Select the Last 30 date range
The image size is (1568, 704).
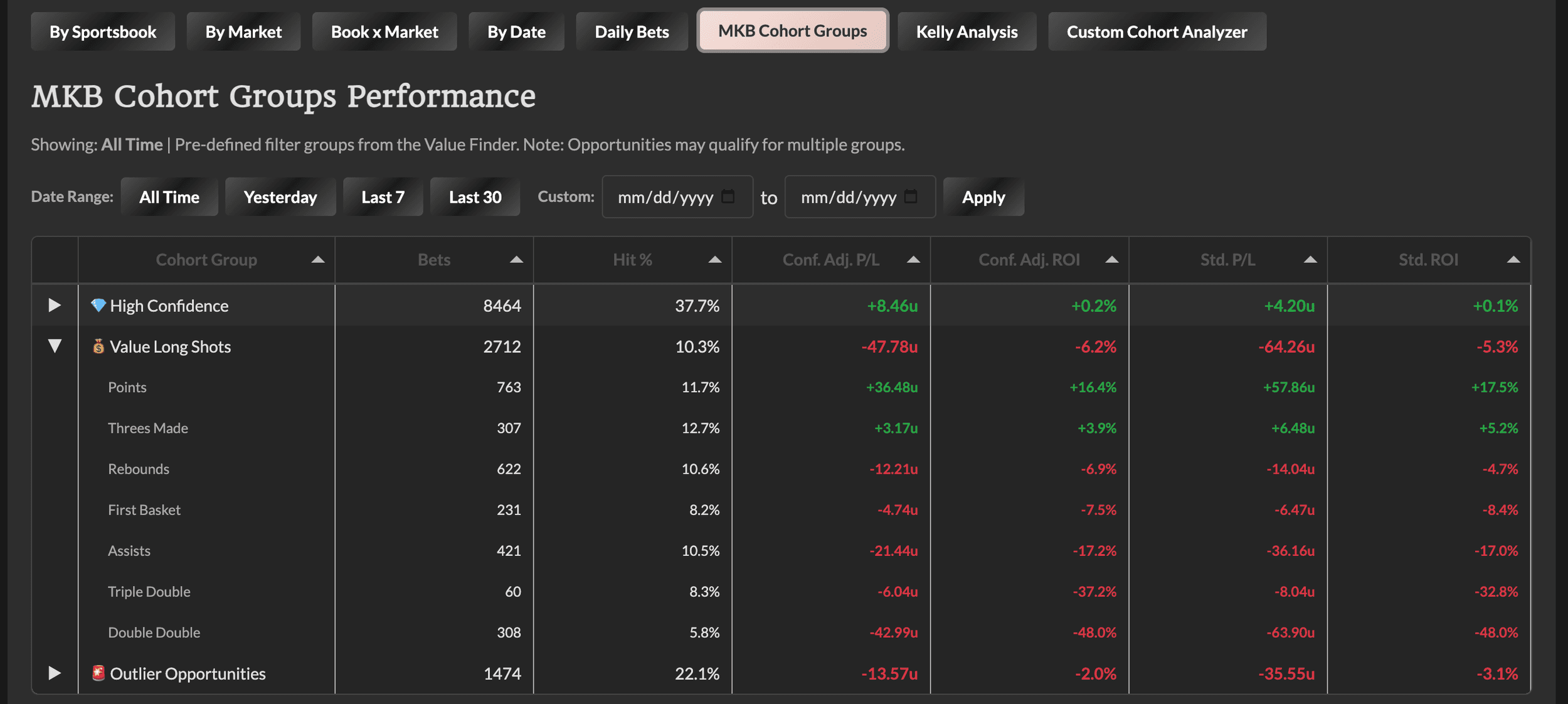pos(475,197)
